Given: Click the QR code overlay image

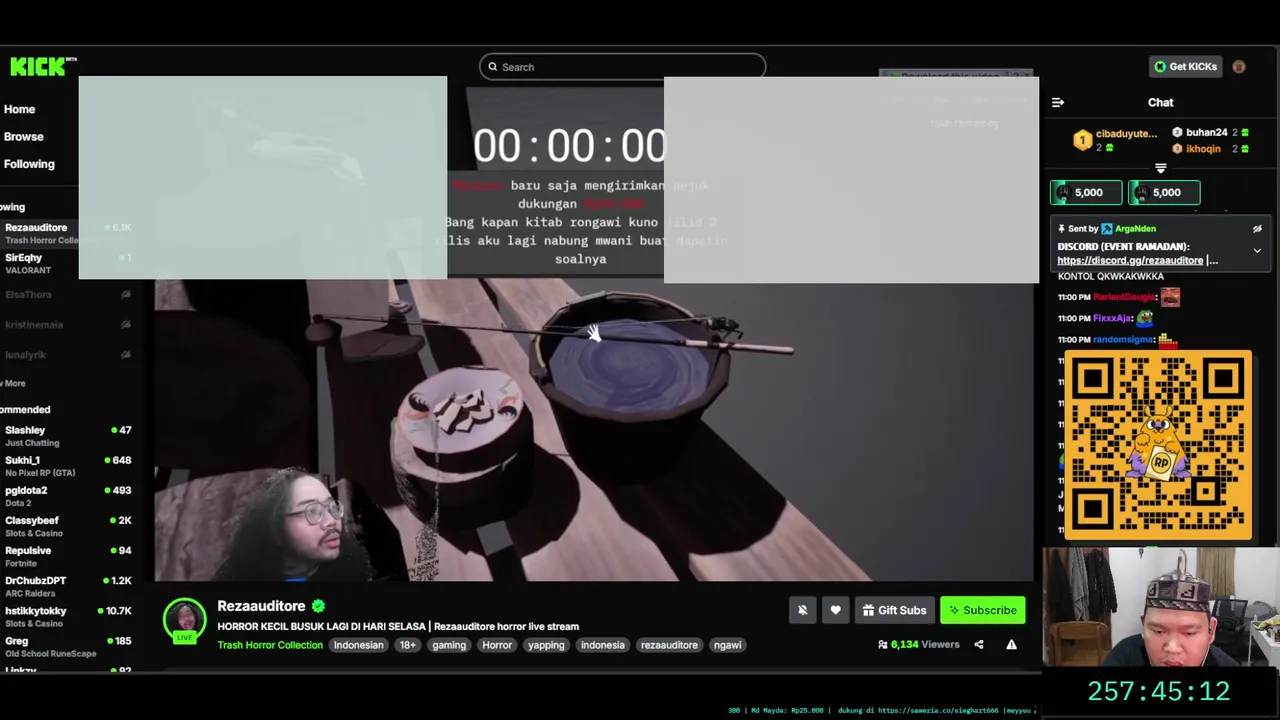Looking at the screenshot, I should click(1158, 445).
